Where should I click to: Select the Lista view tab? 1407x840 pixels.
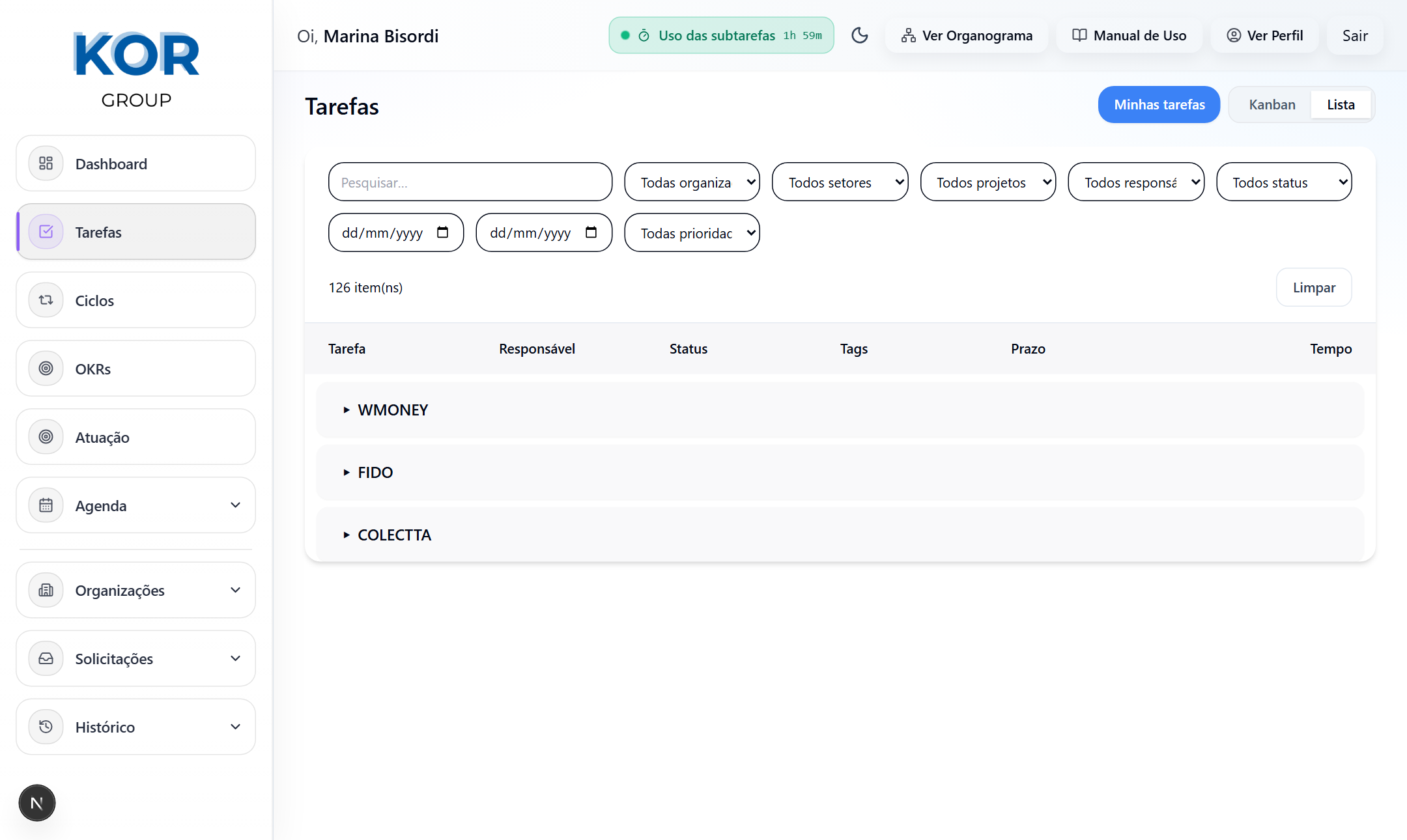coord(1341,104)
